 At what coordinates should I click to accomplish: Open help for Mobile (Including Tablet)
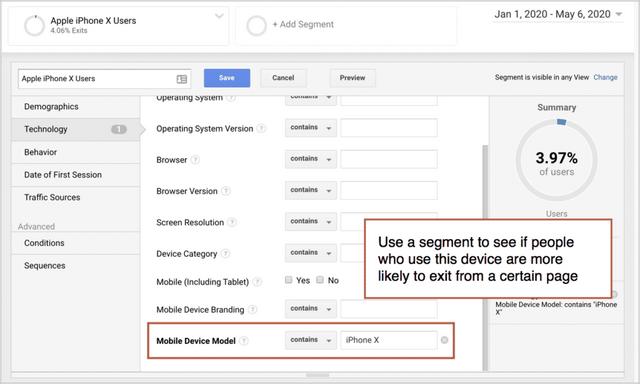pos(257,282)
